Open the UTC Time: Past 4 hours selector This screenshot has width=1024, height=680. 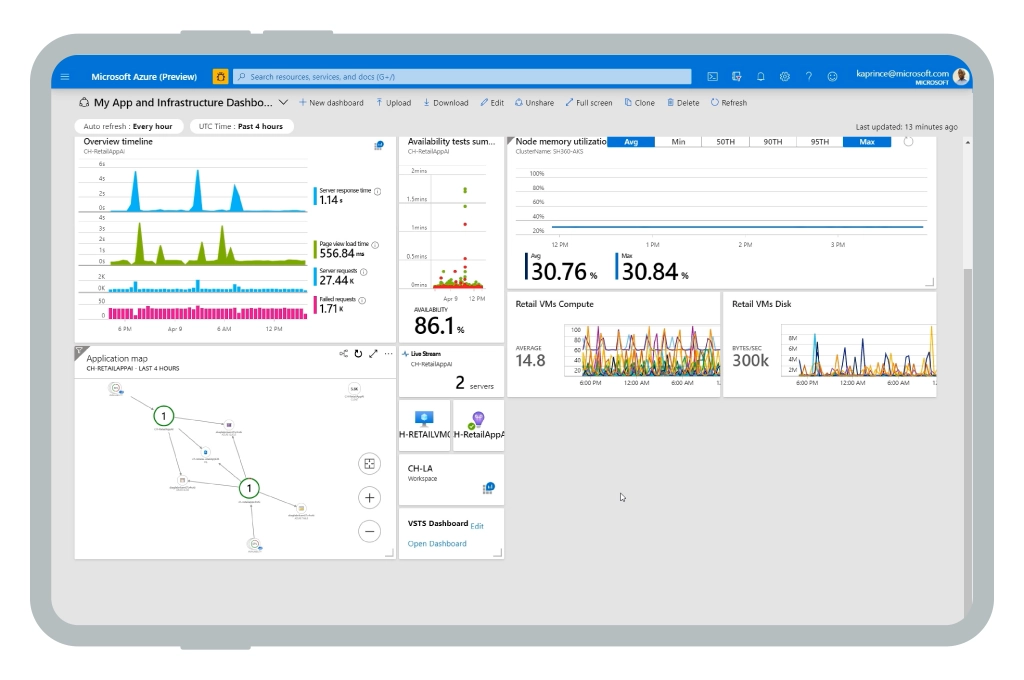(241, 126)
